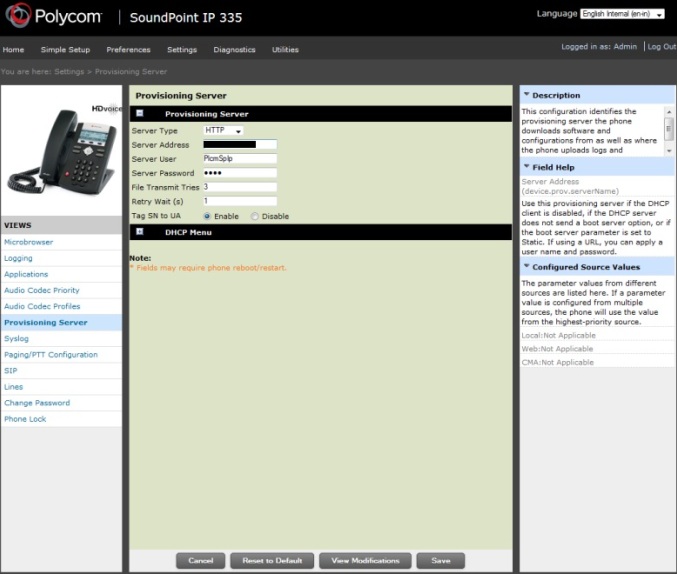677x574 pixels.
Task: Open the Home menu
Action: pos(13,50)
